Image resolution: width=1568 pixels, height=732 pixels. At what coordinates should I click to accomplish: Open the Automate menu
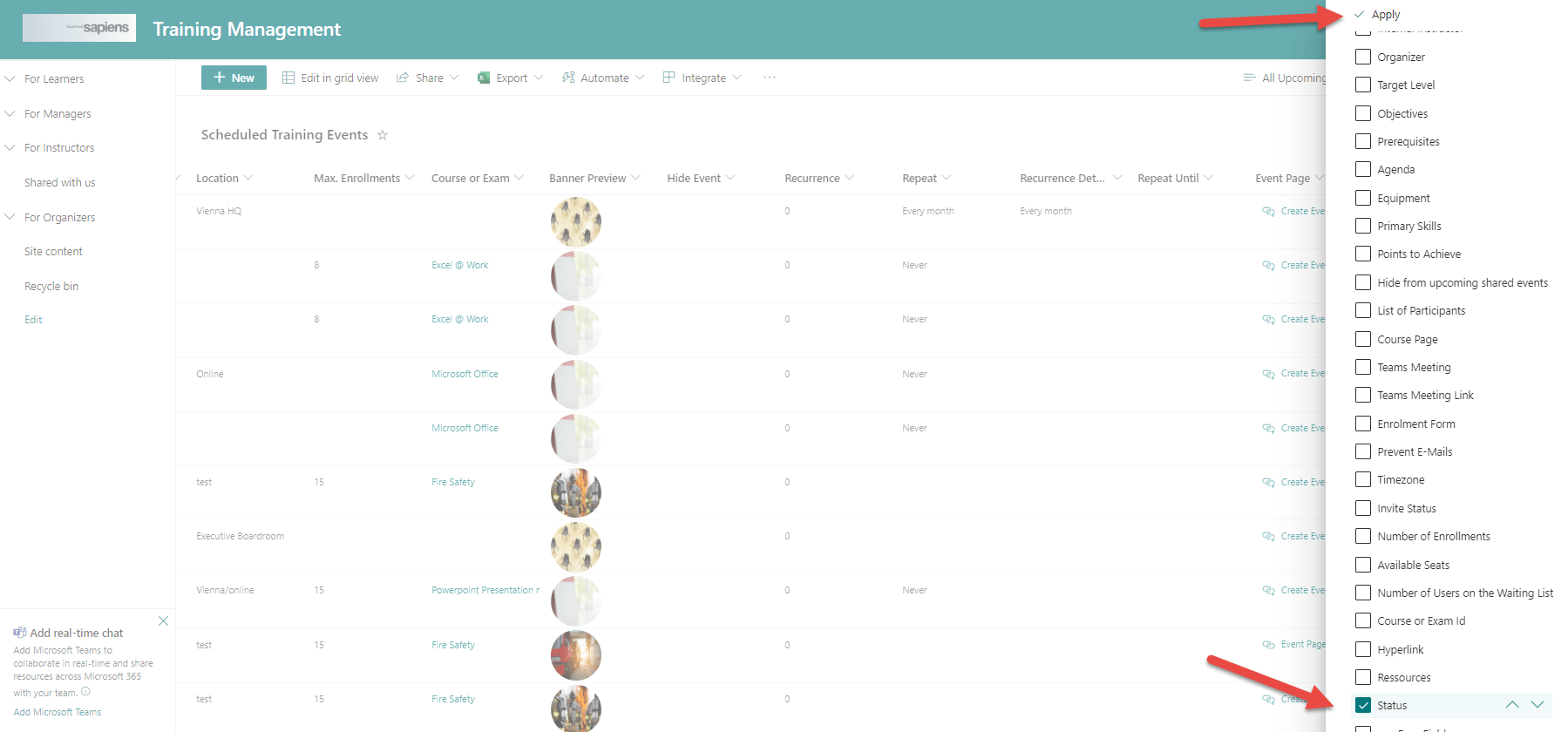click(603, 78)
